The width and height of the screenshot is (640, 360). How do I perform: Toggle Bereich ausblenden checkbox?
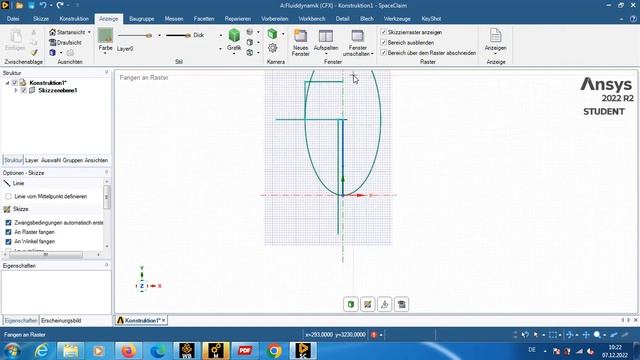click(383, 42)
